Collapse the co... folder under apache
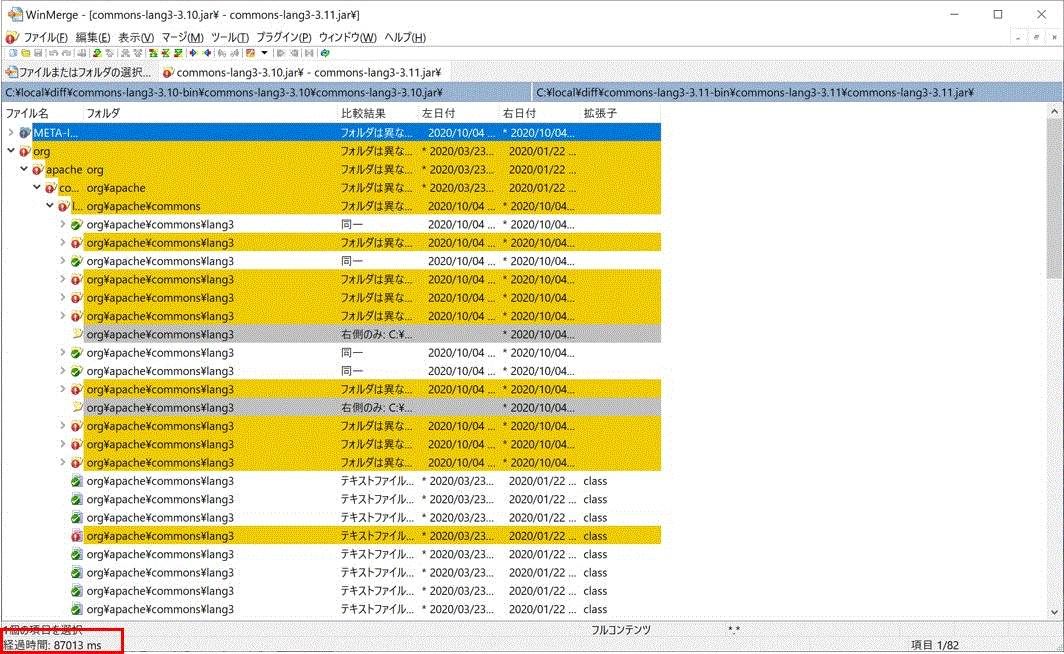1064x654 pixels. (37, 187)
